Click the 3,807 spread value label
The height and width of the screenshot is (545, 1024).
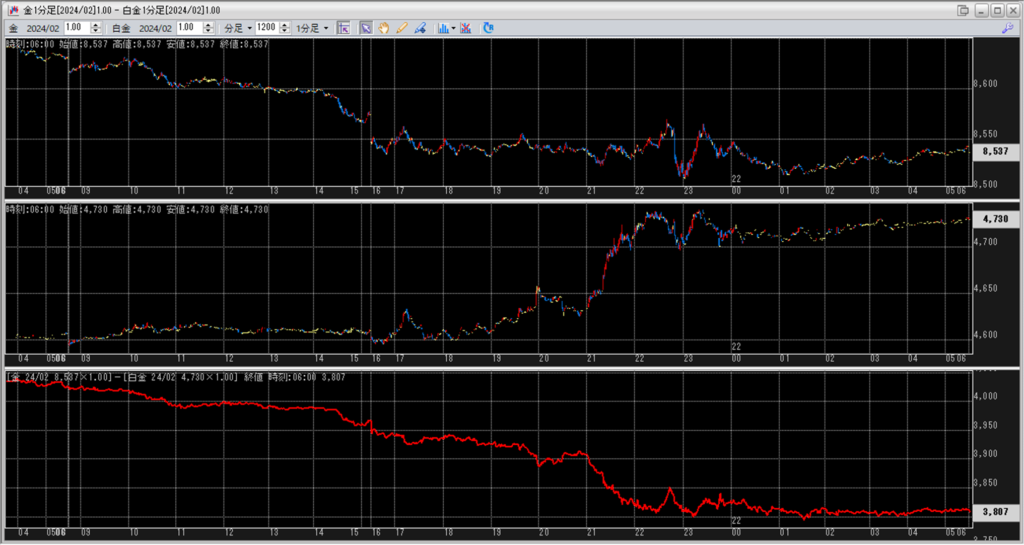pyautogui.click(x=995, y=512)
